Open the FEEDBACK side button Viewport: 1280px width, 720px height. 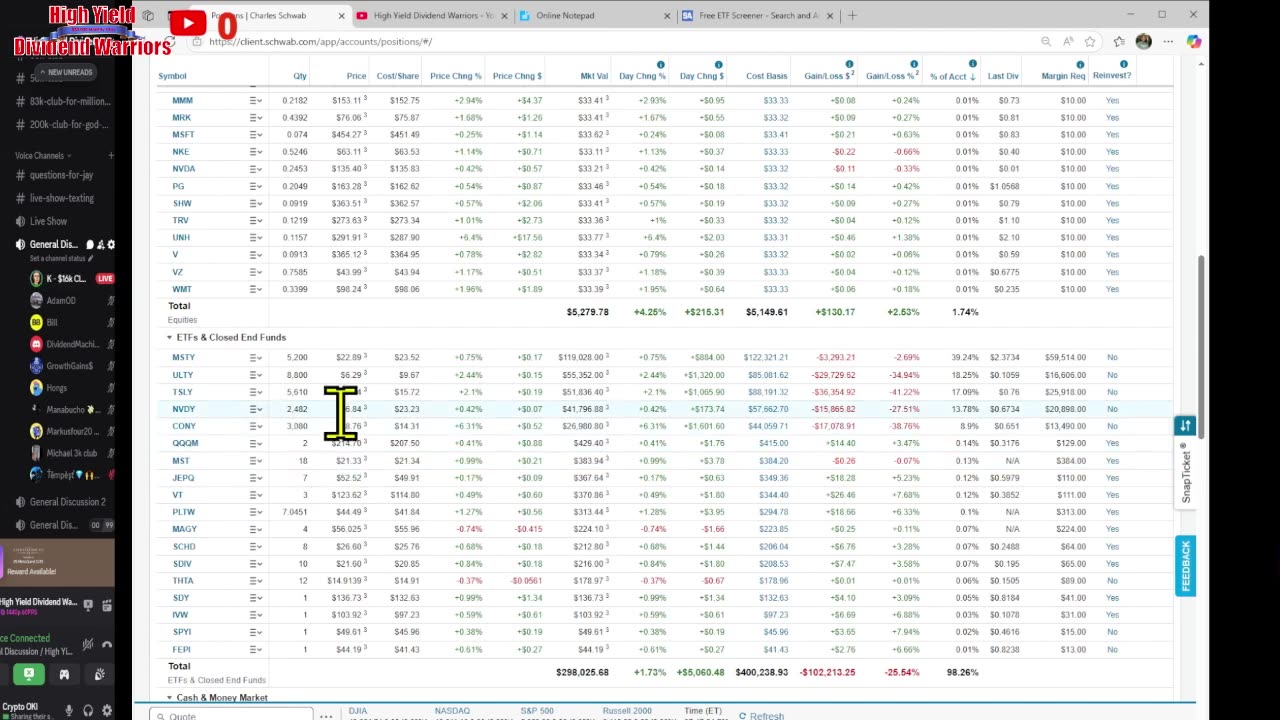pyautogui.click(x=1185, y=566)
